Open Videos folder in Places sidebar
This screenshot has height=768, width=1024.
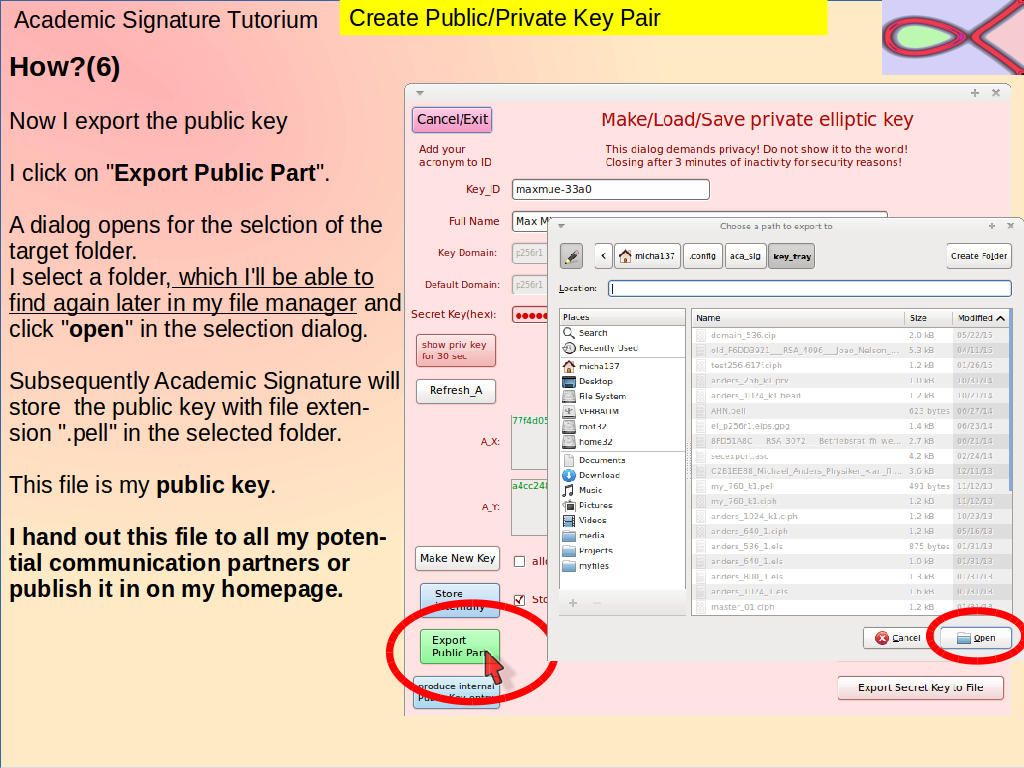[592, 520]
